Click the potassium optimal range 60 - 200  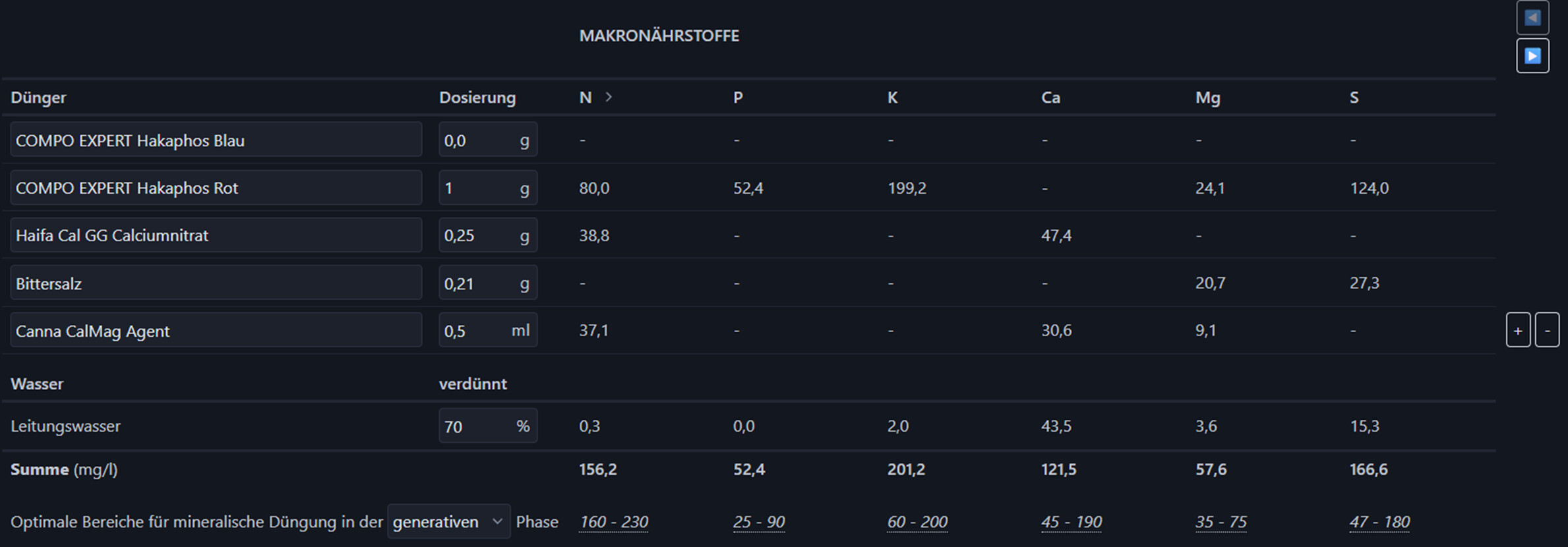coord(917,522)
